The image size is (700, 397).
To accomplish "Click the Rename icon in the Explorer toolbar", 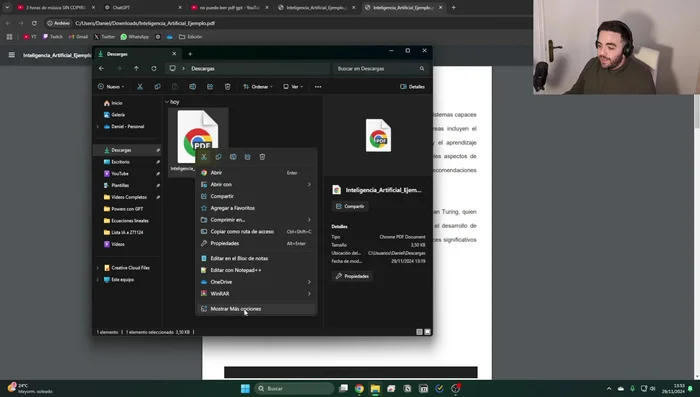I will click(192, 87).
